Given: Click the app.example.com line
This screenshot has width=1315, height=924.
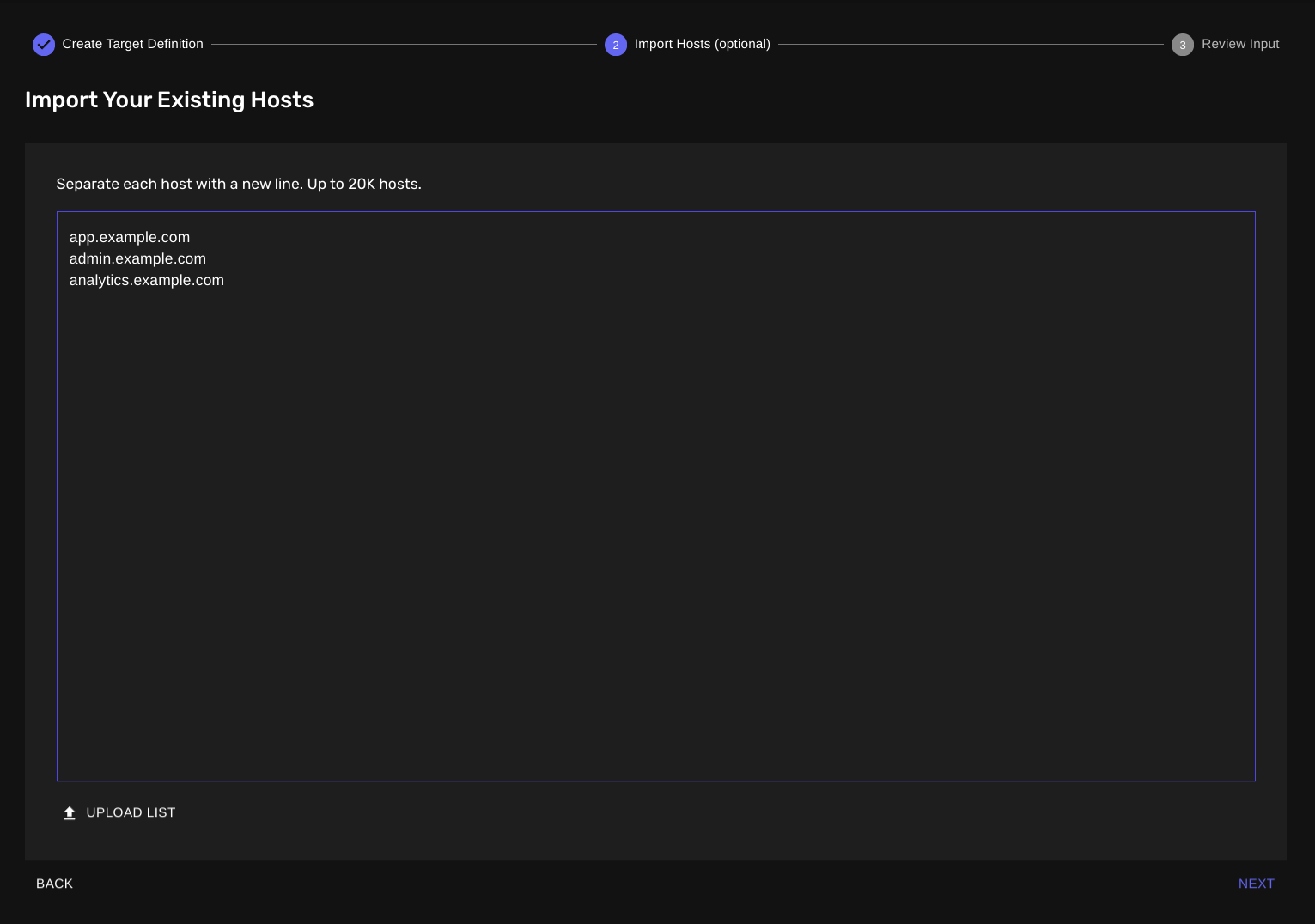Looking at the screenshot, I should tap(130, 237).
